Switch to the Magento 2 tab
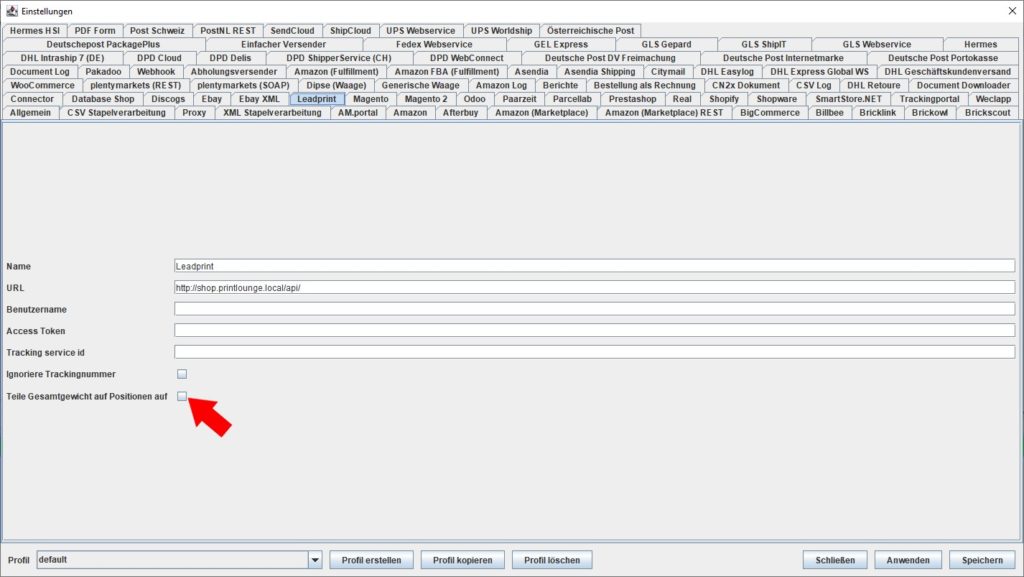Viewport: 1024px width, 577px height. click(x=426, y=99)
